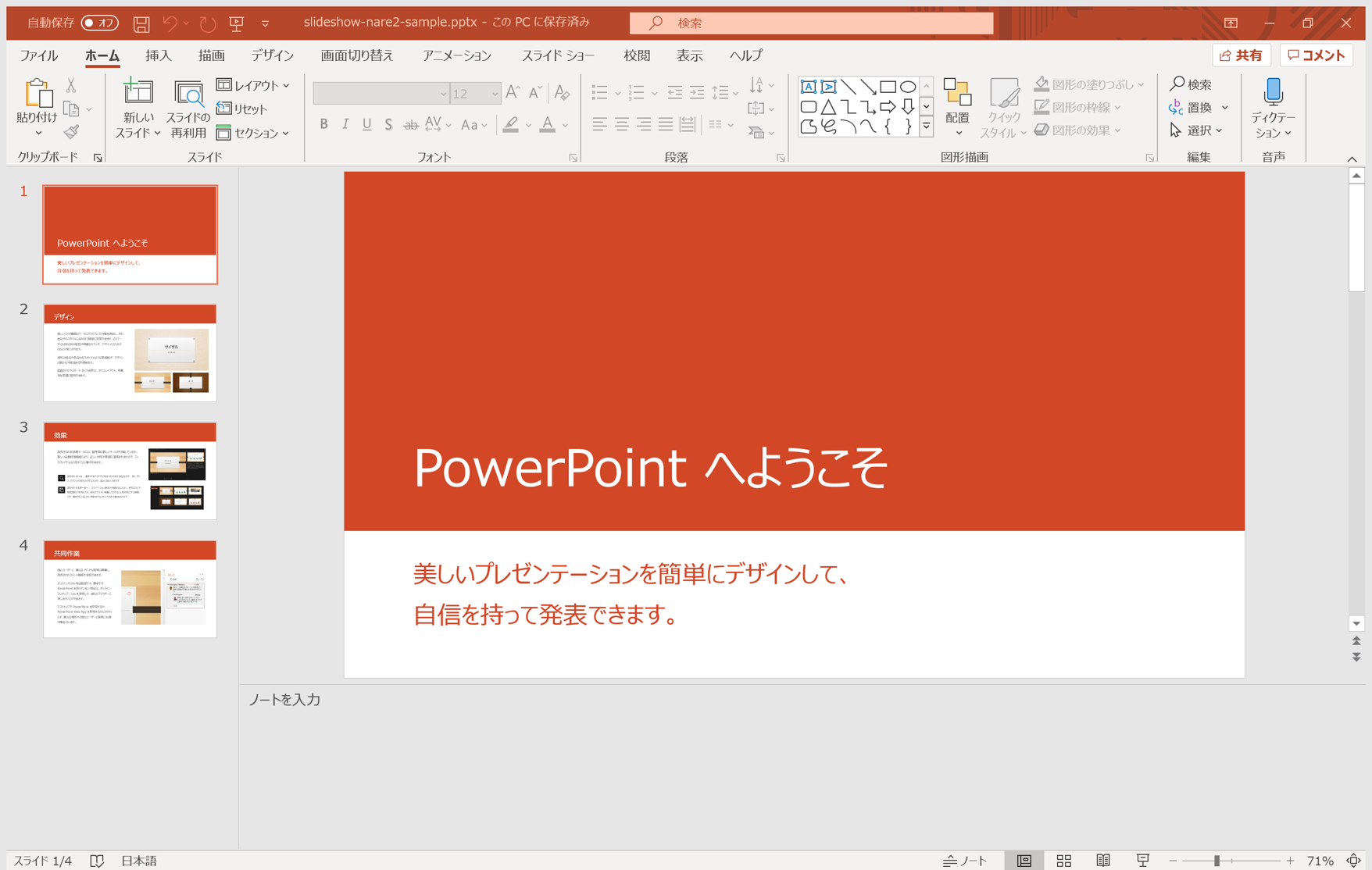Align text left icon
The width and height of the screenshot is (1372, 870).
[x=600, y=124]
